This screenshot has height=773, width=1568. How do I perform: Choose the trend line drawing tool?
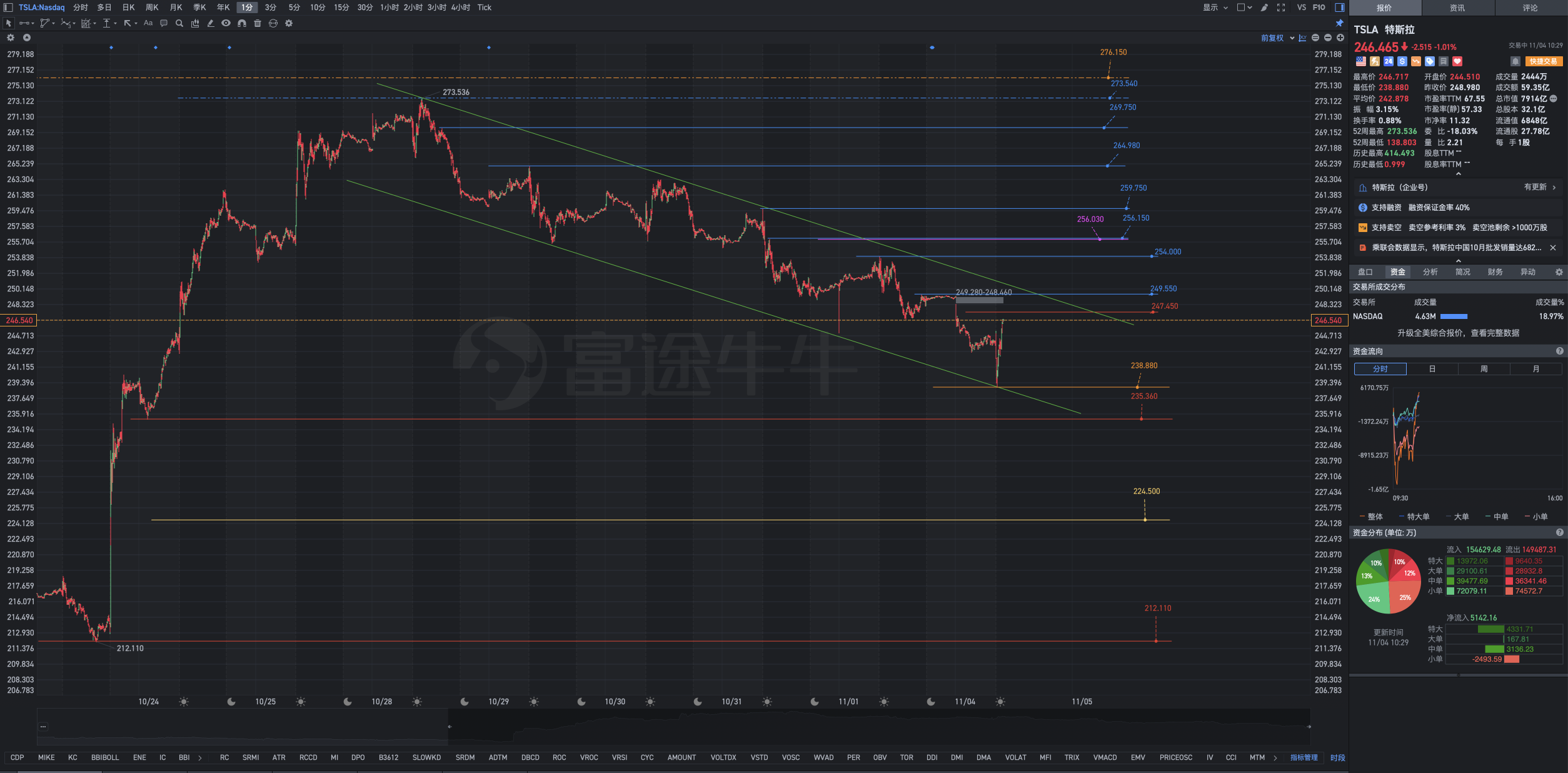coord(26,23)
